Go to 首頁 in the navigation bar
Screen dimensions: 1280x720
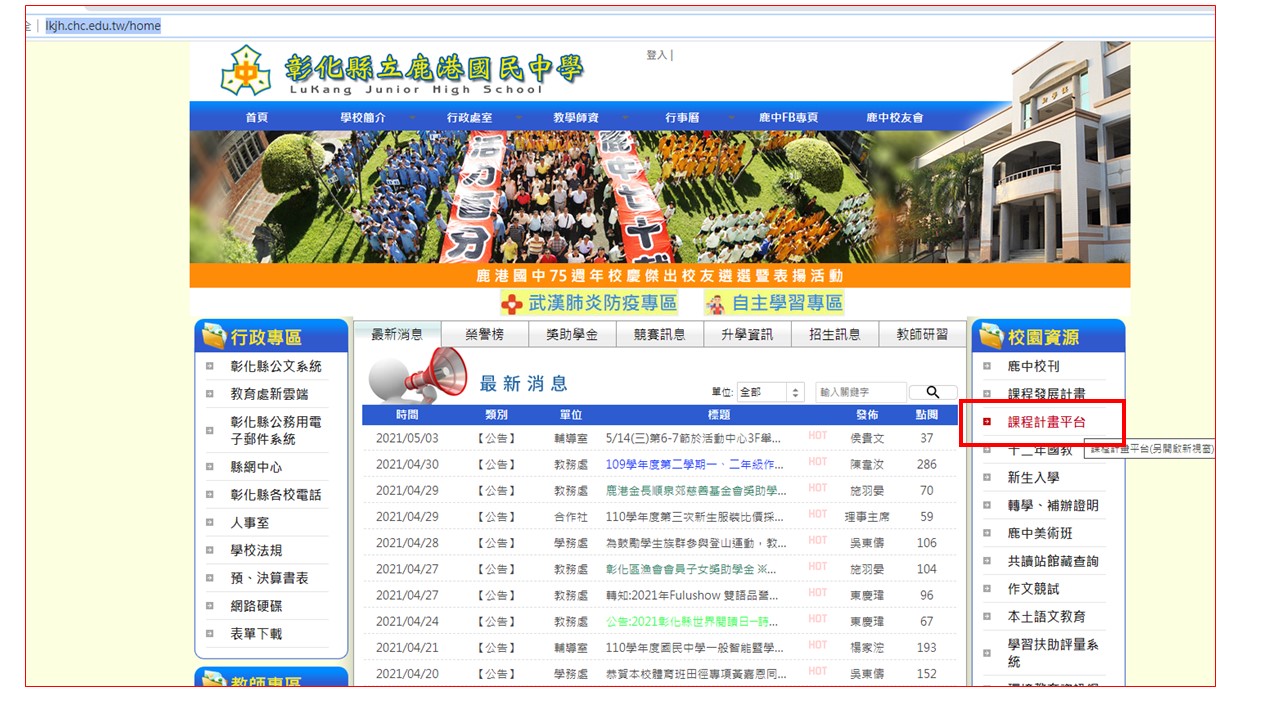257,118
